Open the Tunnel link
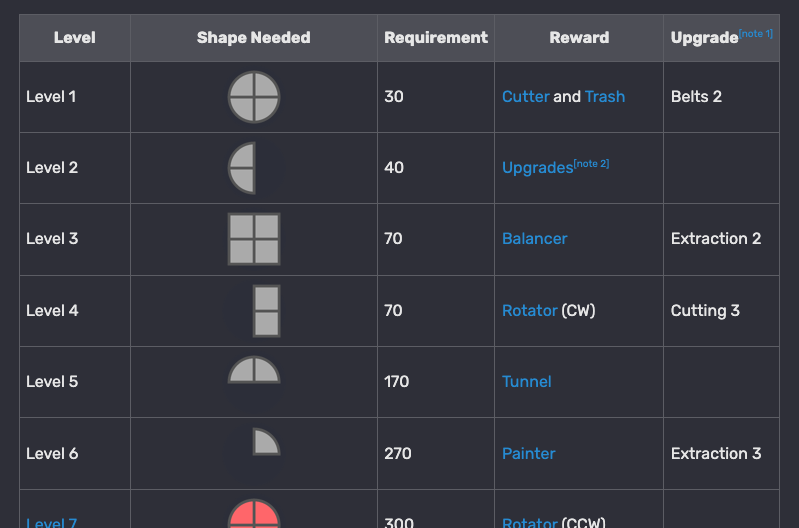The height and width of the screenshot is (528, 799). (526, 382)
